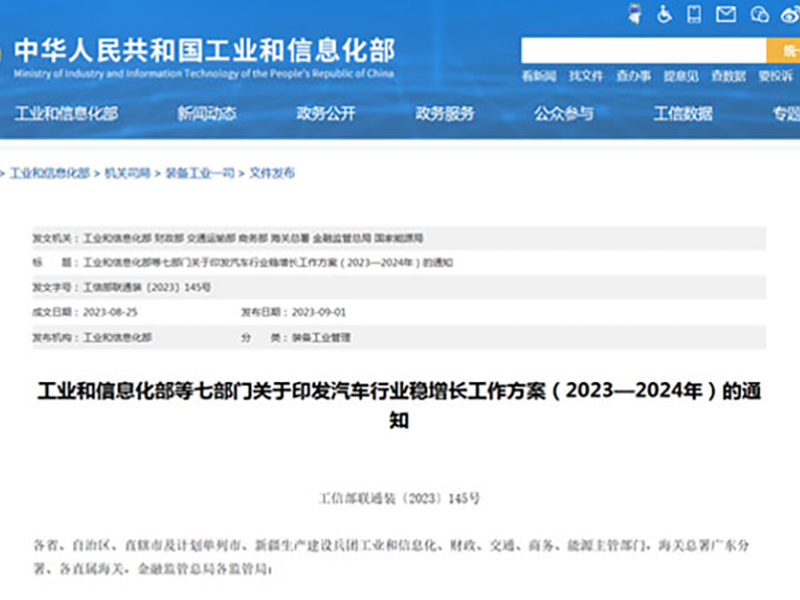Image resolution: width=800 pixels, height=600 pixels.
Task: Click the 成文日期 2023-08-25 value
Action: pos(110,312)
